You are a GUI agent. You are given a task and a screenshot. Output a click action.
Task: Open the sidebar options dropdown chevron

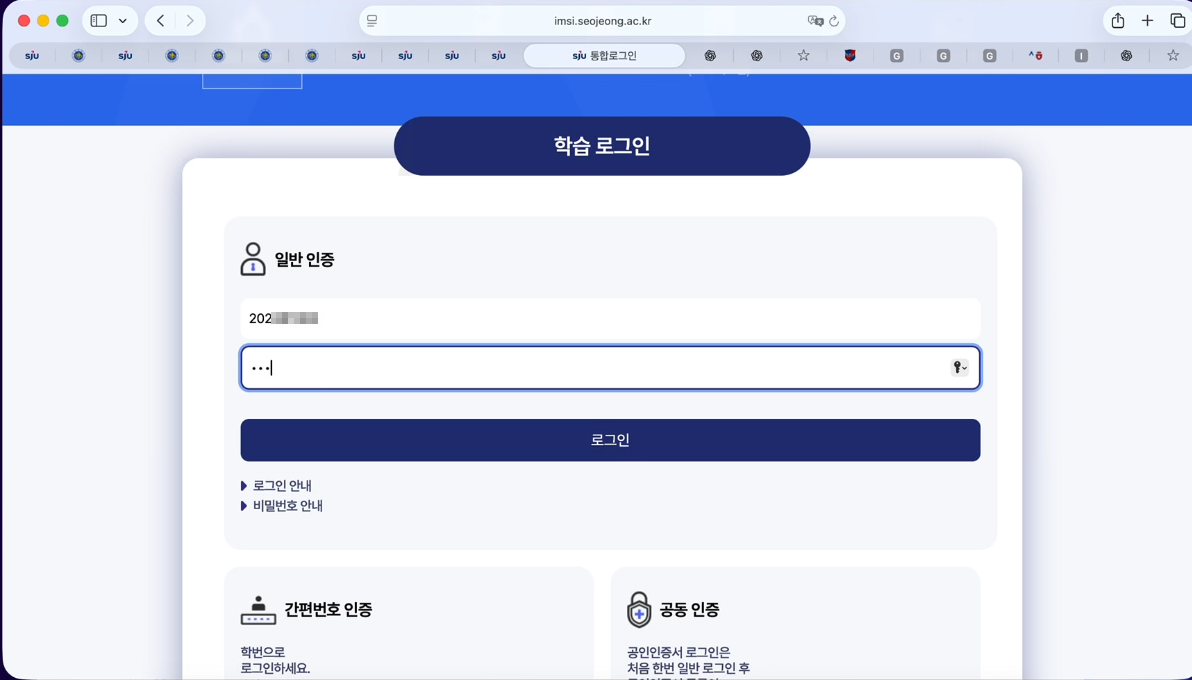point(123,21)
